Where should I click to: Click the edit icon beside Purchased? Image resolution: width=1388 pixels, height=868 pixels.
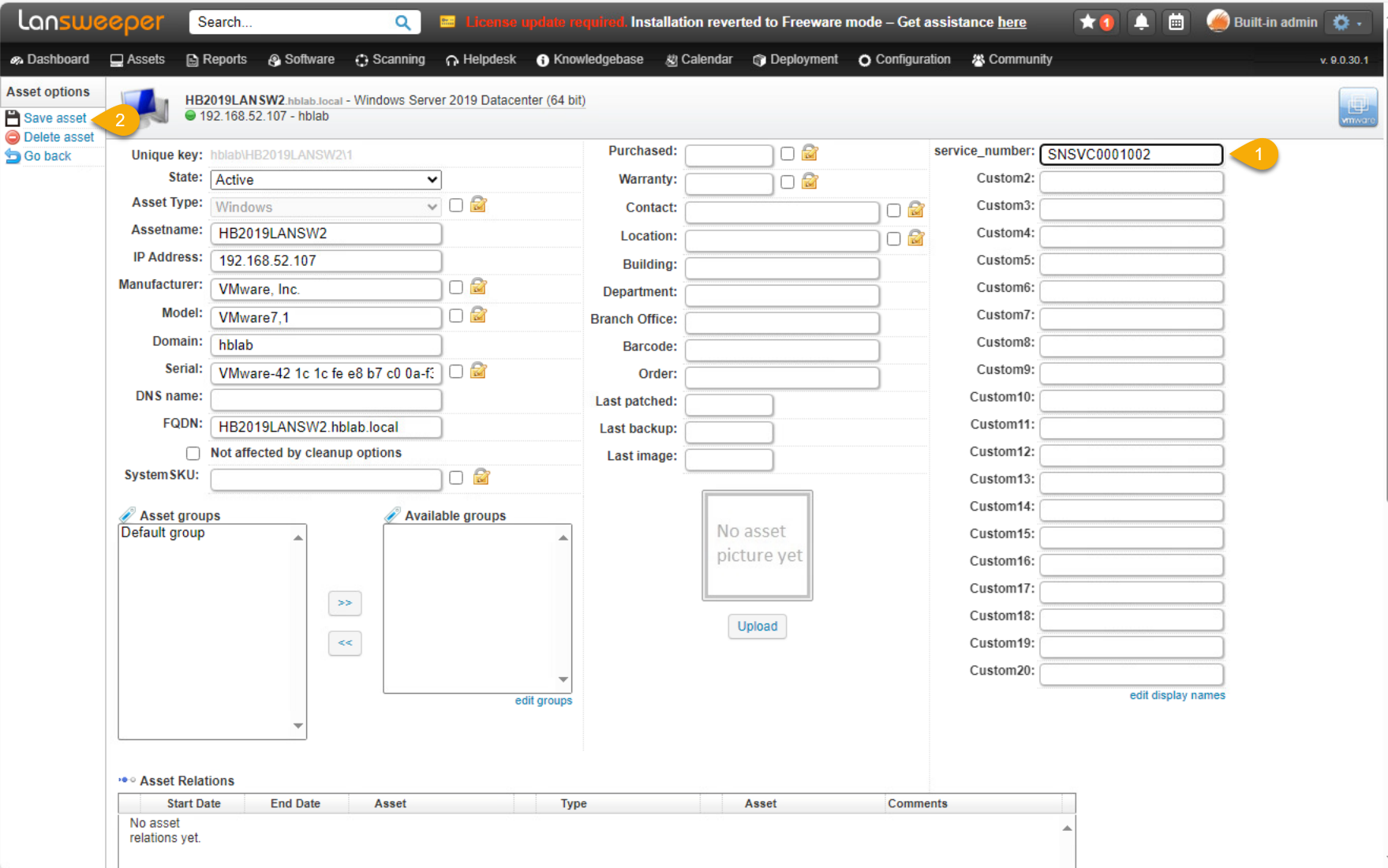pos(810,152)
